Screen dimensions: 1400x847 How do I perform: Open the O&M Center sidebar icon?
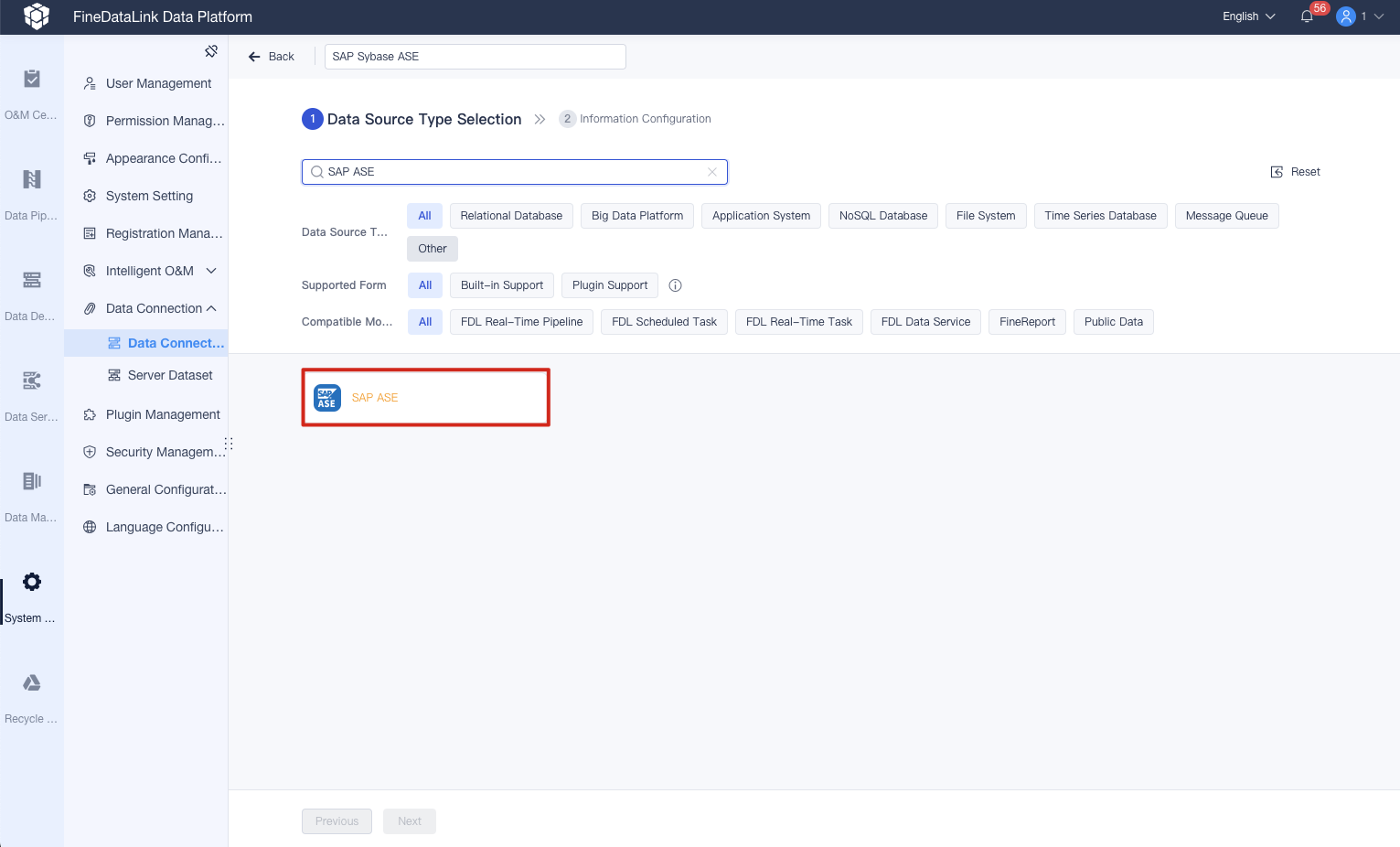coord(32,79)
